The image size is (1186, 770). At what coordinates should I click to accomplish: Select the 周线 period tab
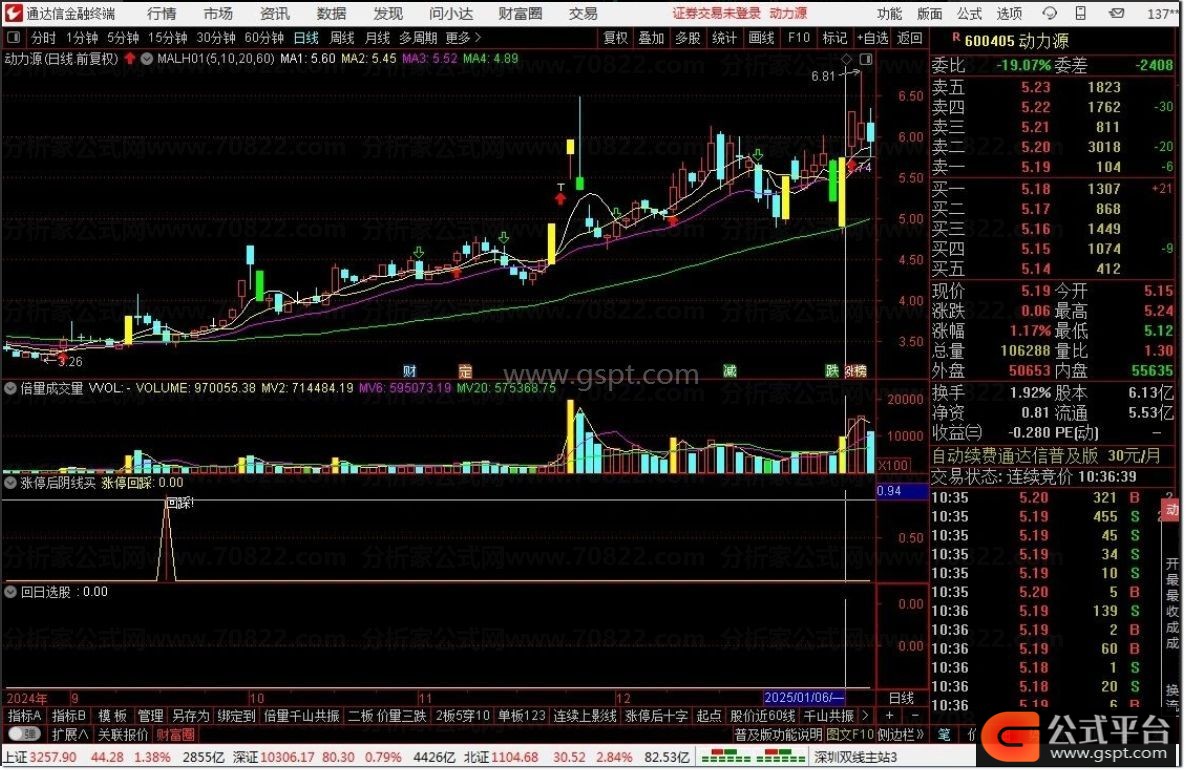point(342,38)
